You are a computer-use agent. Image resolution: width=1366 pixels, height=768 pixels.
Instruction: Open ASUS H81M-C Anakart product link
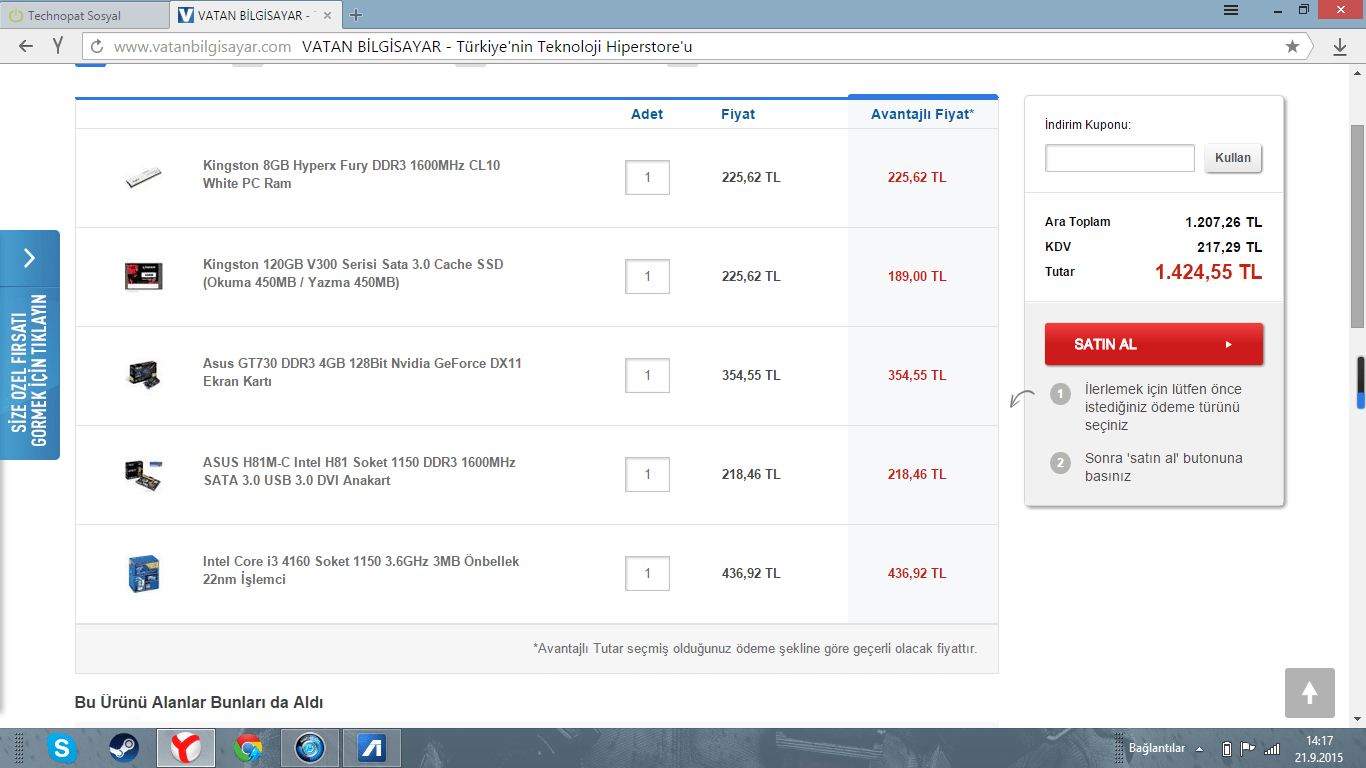tap(359, 471)
